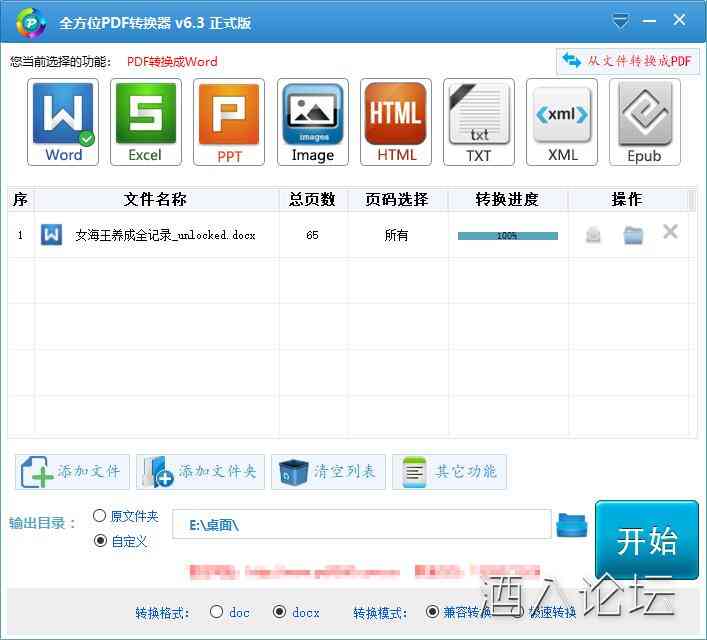Click the 65 total pages cell

312,235
